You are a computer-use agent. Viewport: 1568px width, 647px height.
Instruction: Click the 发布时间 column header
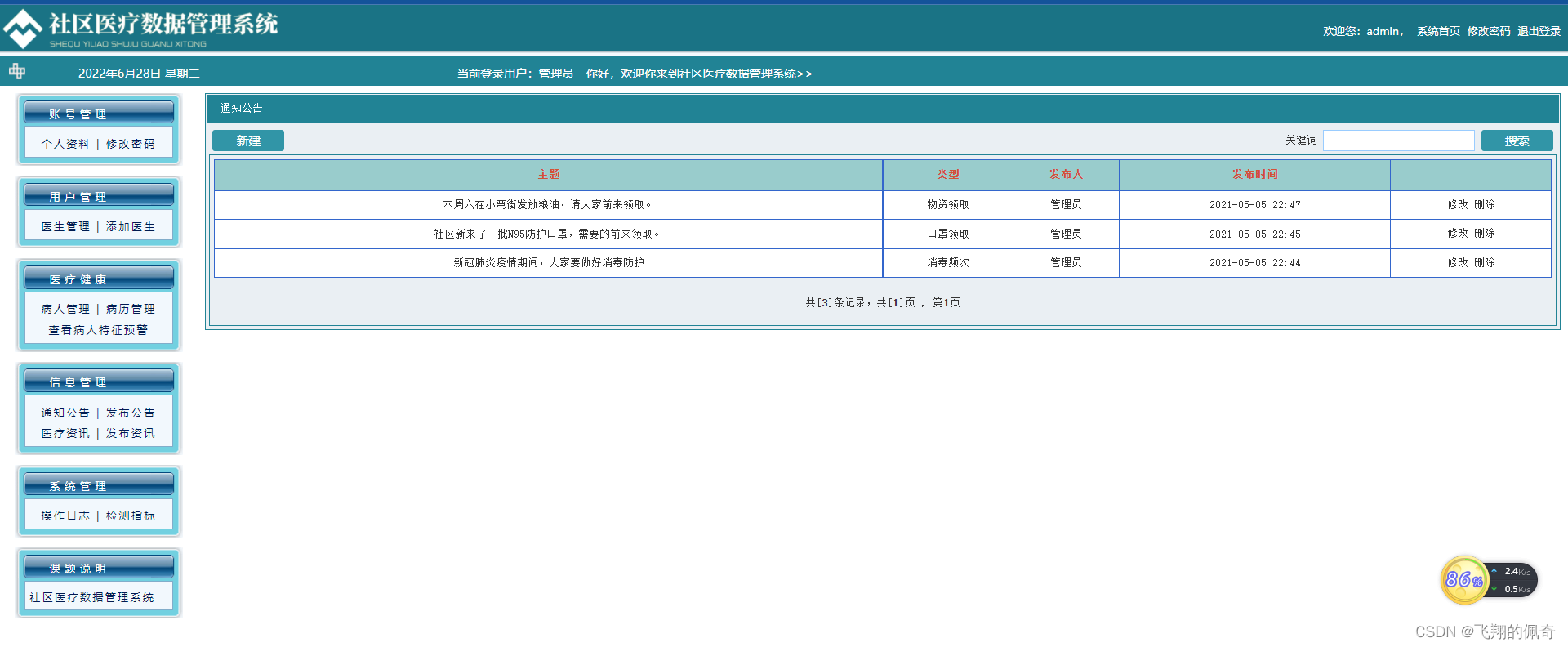click(1254, 174)
